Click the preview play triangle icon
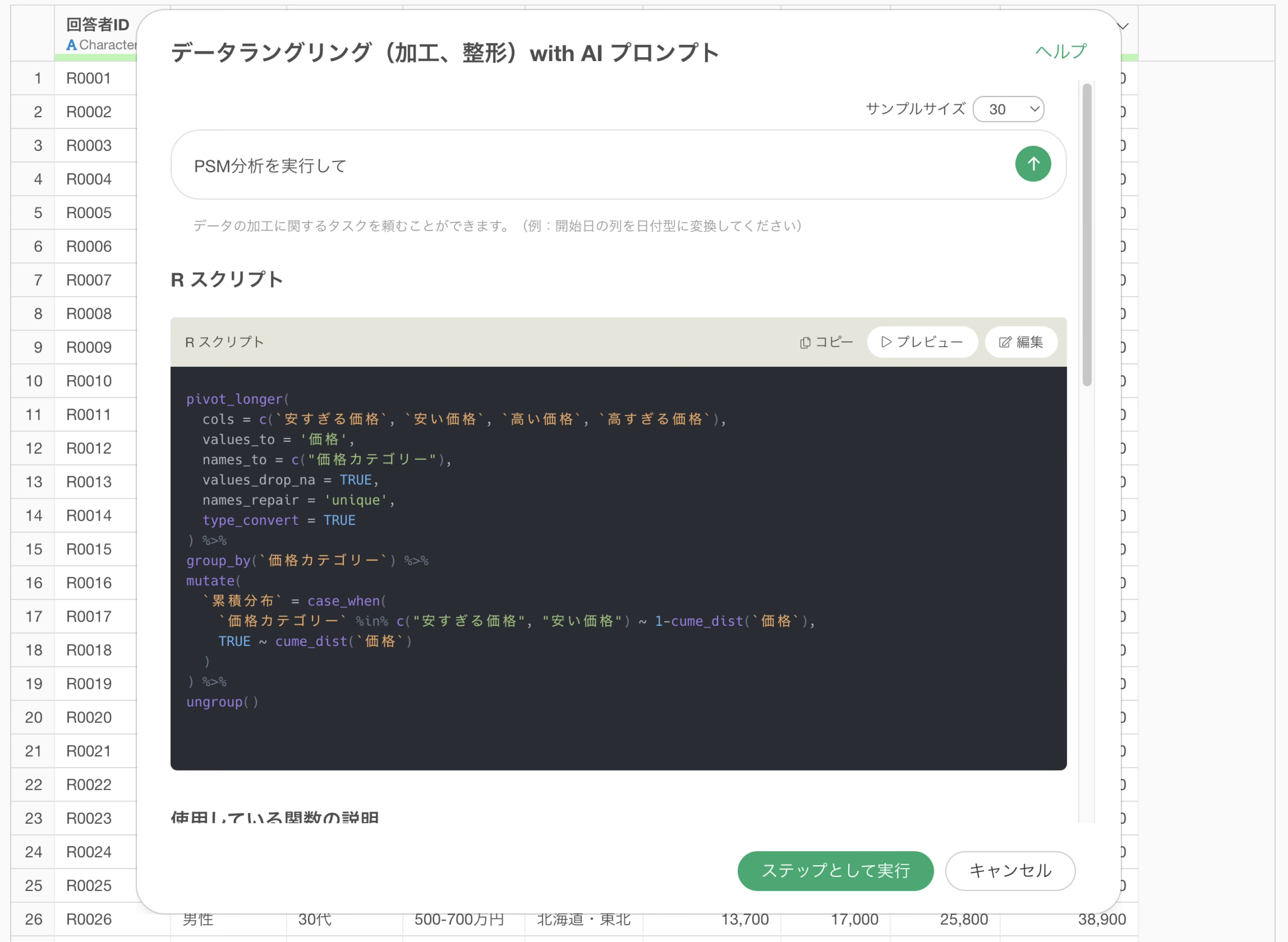The width and height of the screenshot is (1288, 942). (x=886, y=342)
